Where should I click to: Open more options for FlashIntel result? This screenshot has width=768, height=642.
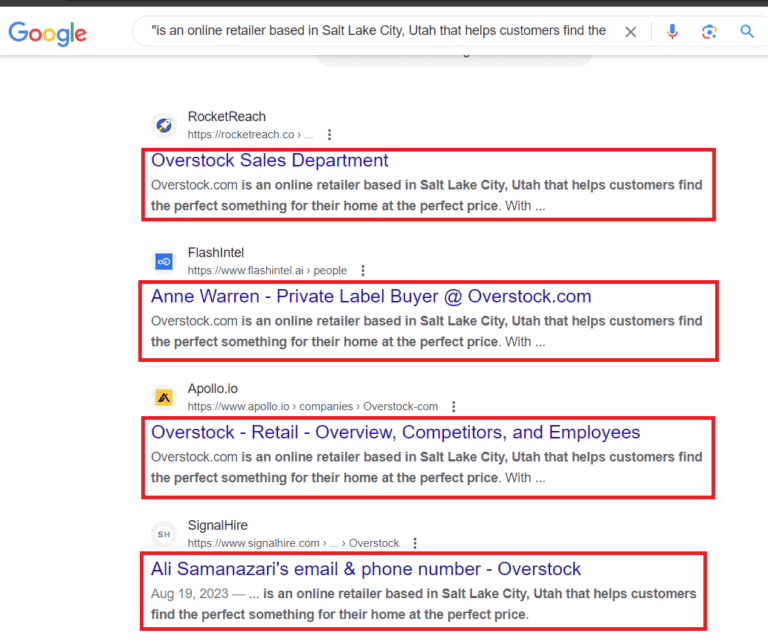(x=363, y=270)
